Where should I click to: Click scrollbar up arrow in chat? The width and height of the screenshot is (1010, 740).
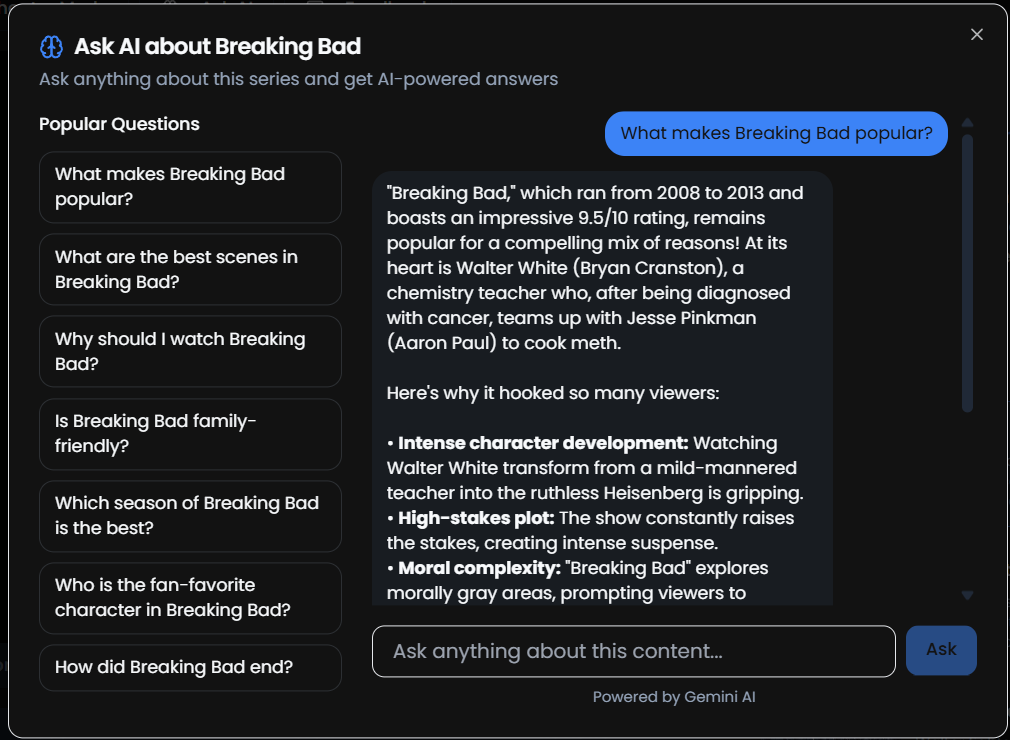(967, 122)
